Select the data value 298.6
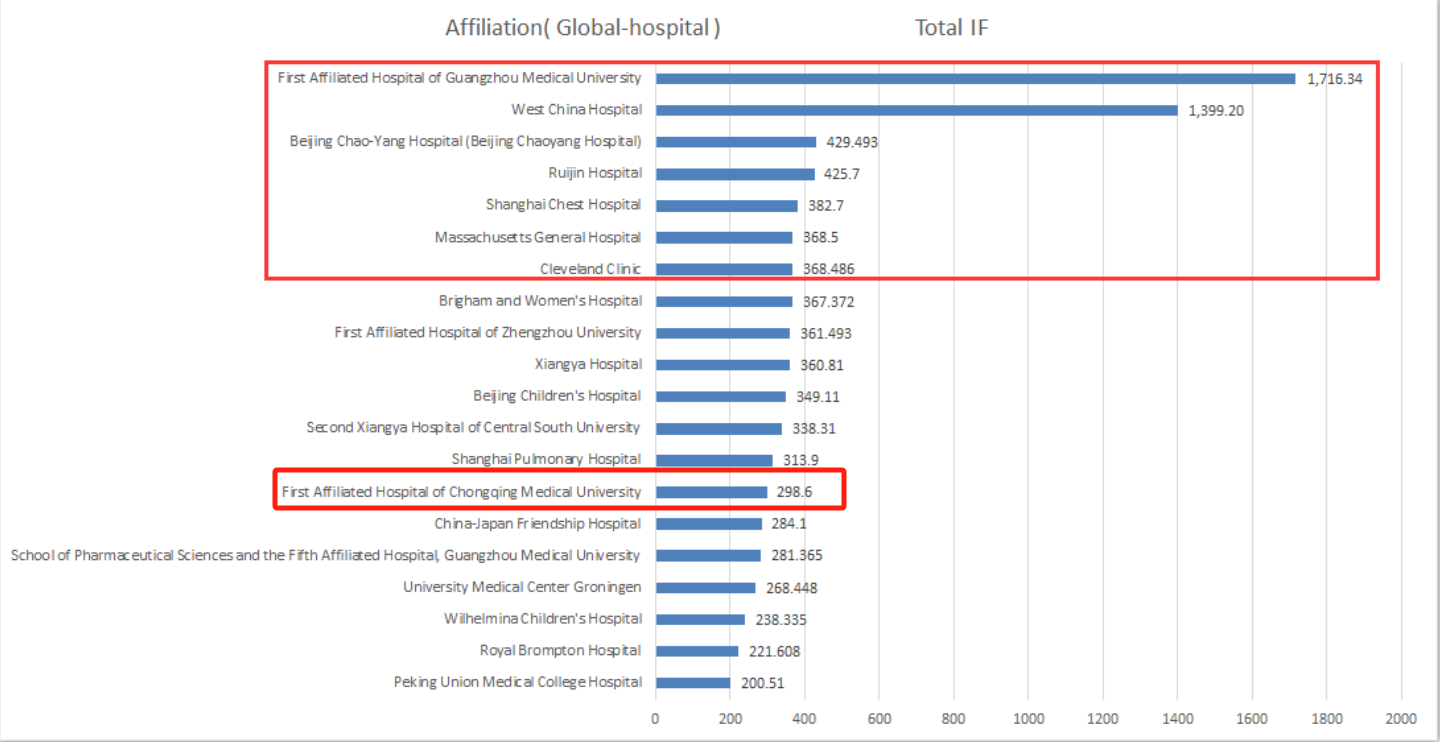This screenshot has height=742, width=1440. click(795, 492)
